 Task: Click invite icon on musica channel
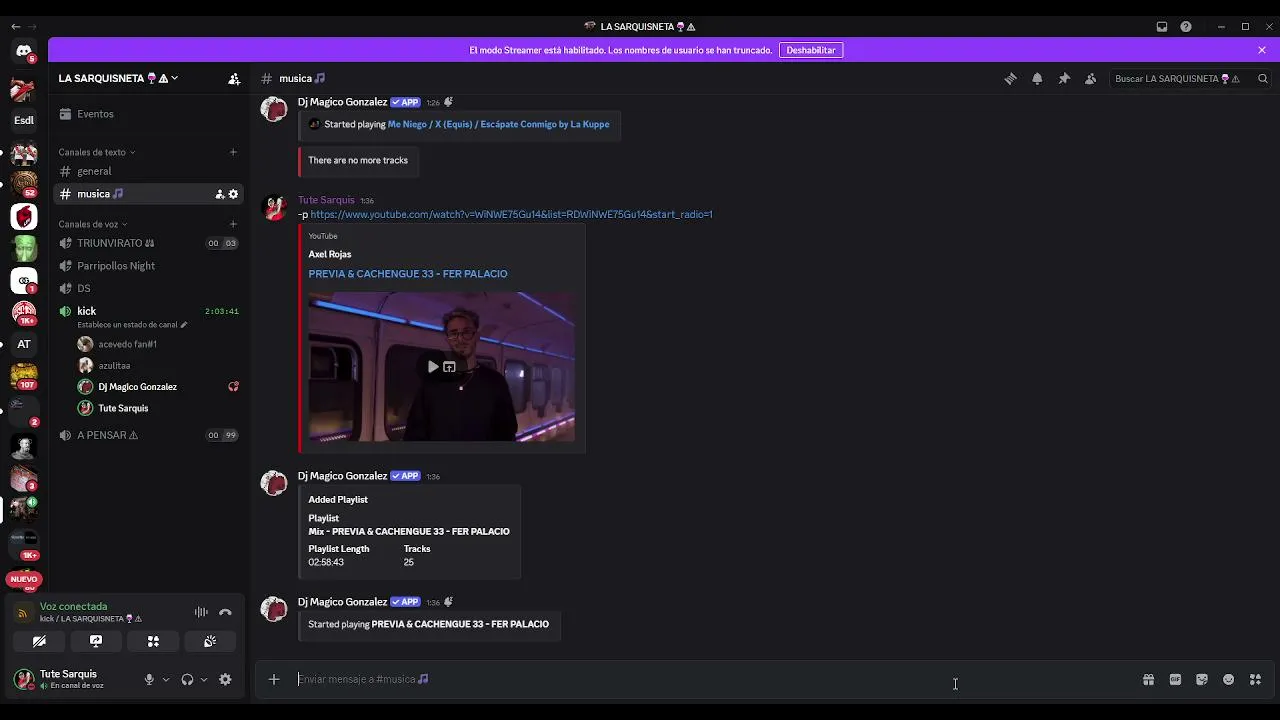coord(220,194)
